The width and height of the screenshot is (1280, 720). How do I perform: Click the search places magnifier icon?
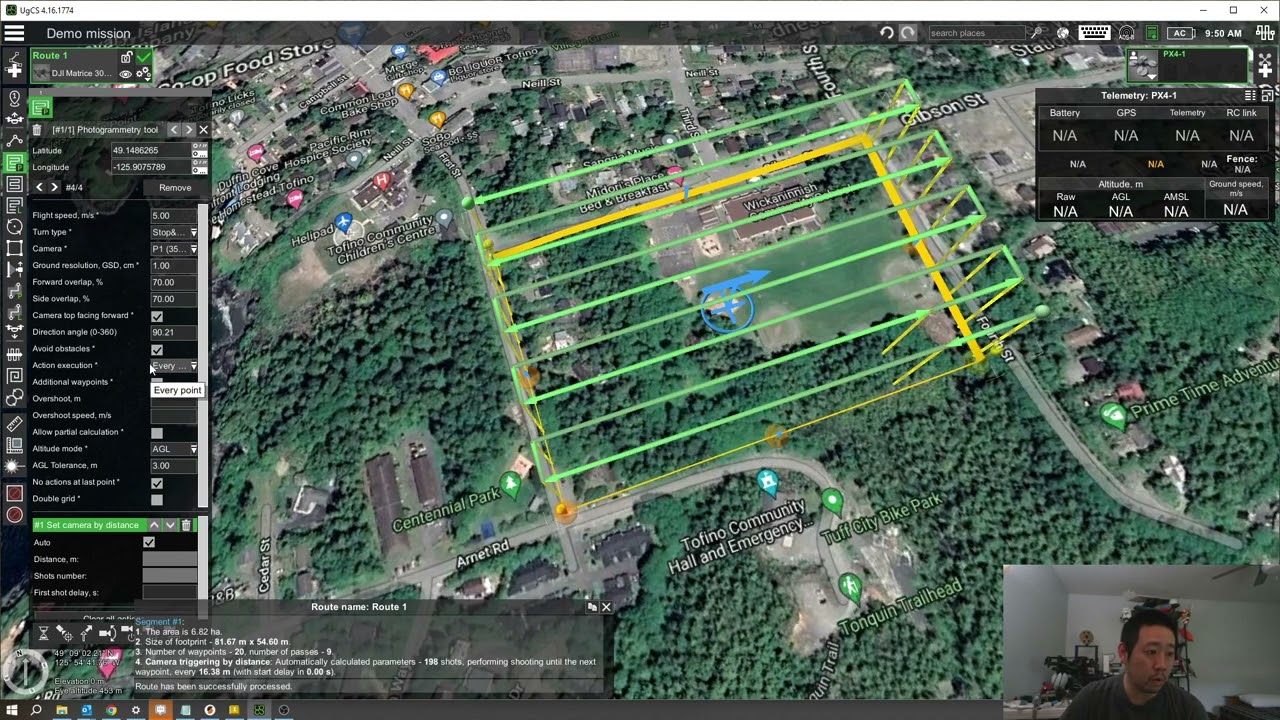1037,33
